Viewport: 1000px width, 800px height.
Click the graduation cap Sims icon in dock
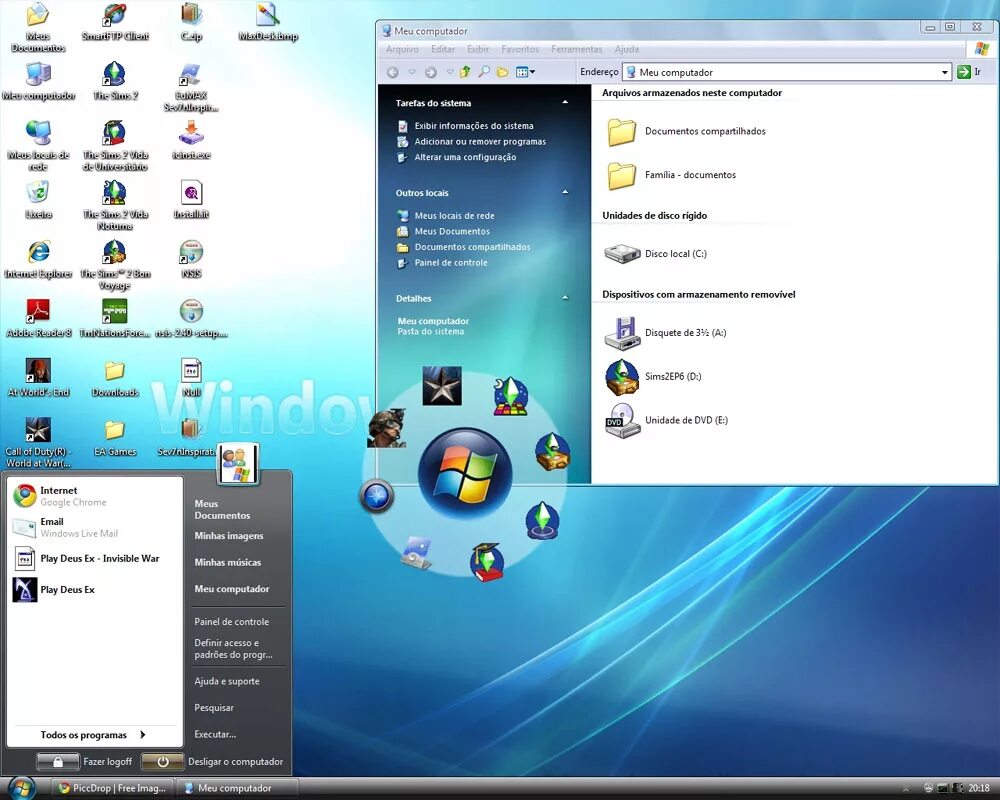(487, 562)
